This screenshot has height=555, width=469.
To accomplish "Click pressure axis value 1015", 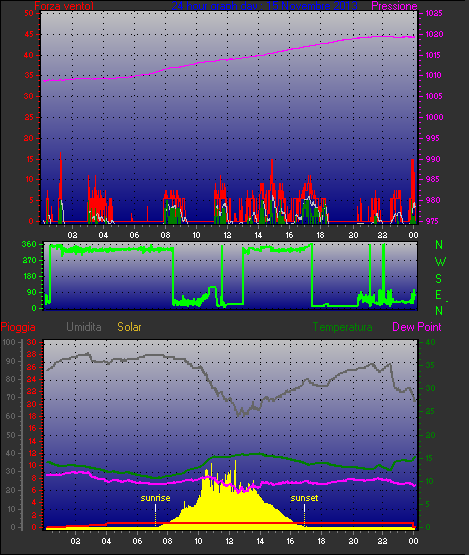I will pyautogui.click(x=434, y=55).
